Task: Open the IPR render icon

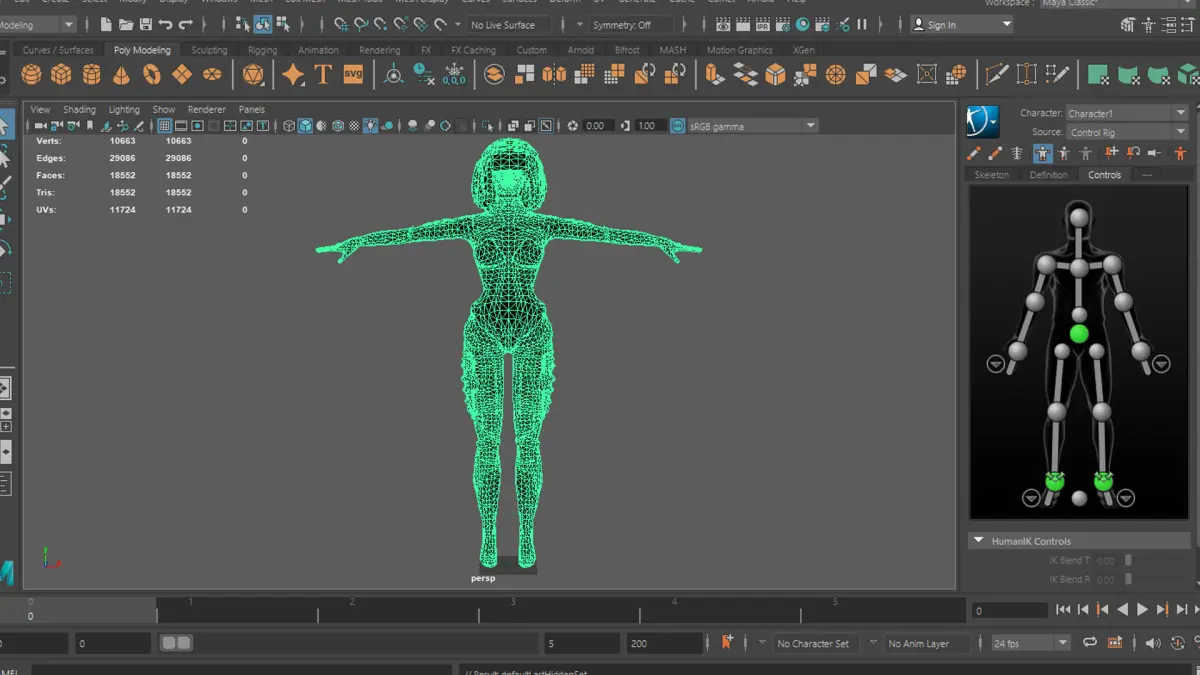Action: 762,24
